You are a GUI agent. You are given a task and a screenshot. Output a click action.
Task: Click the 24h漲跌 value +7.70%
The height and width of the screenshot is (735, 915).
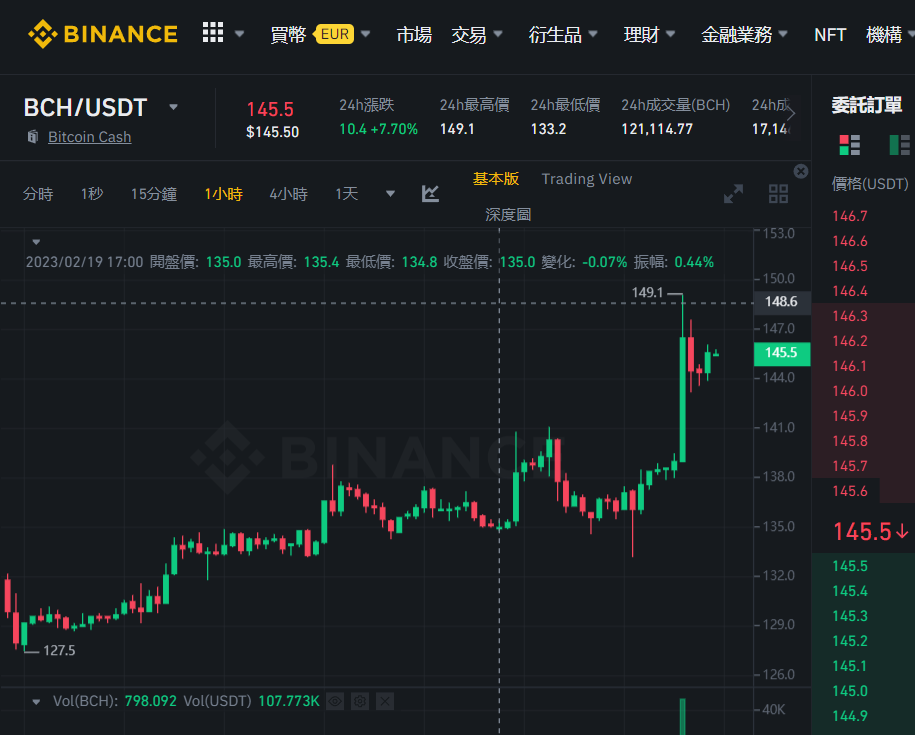[x=394, y=129]
